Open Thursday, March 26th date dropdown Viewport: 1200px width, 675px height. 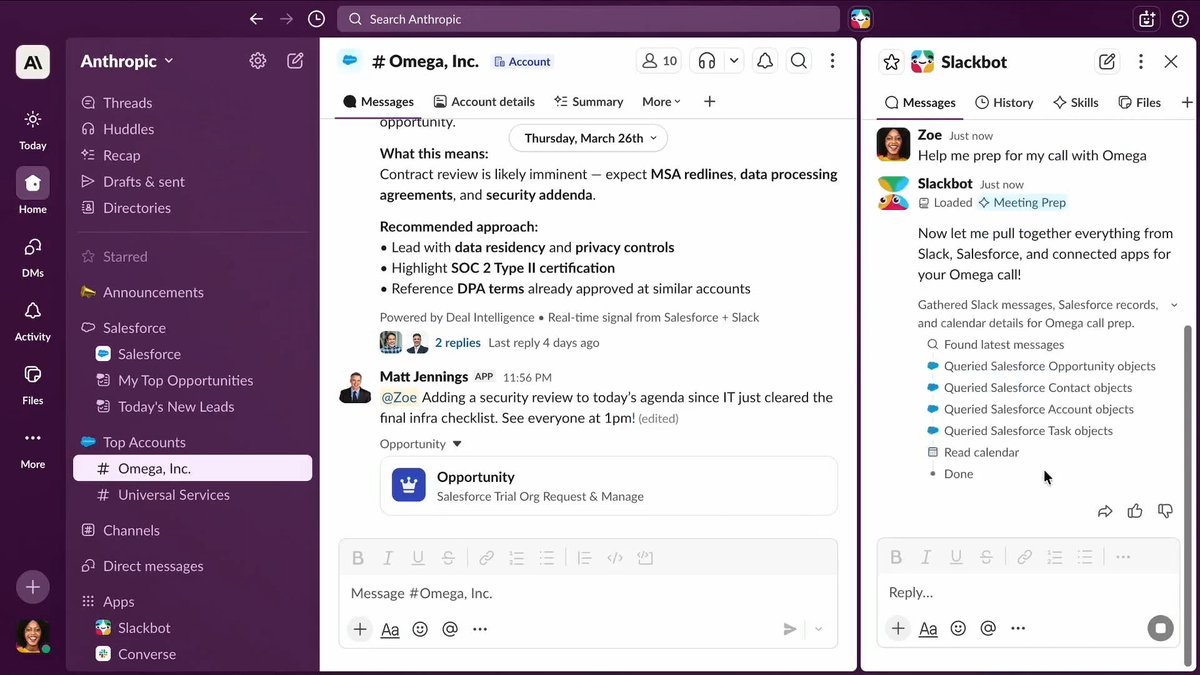point(588,138)
